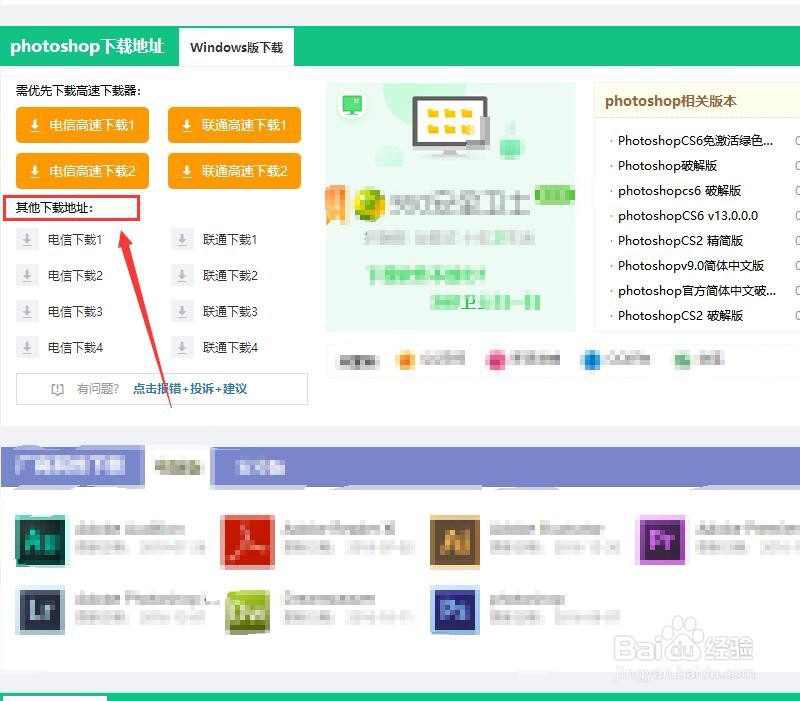The height and width of the screenshot is (701, 800).
Task: Click the Lightroom Lr icon
Action: click(40, 610)
